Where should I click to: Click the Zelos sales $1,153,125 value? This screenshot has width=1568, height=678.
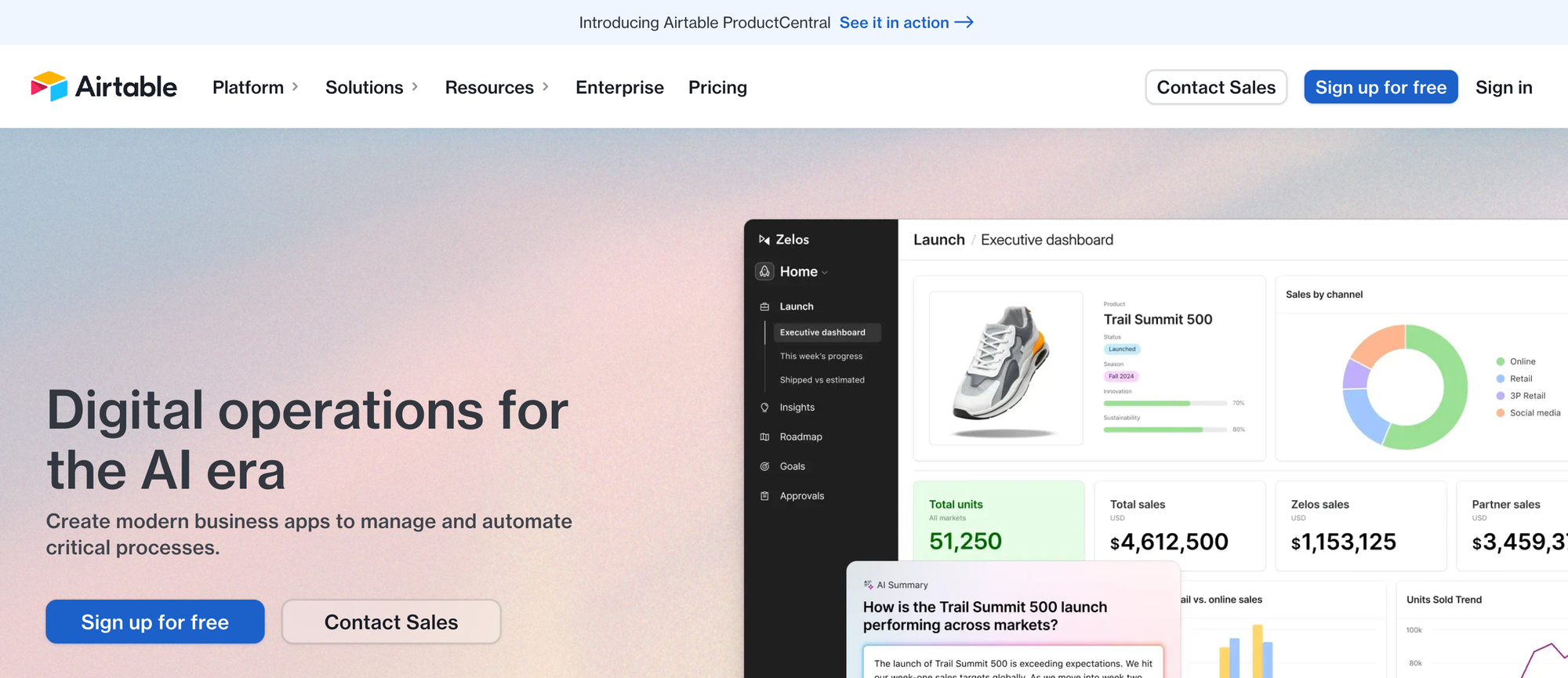point(1344,542)
